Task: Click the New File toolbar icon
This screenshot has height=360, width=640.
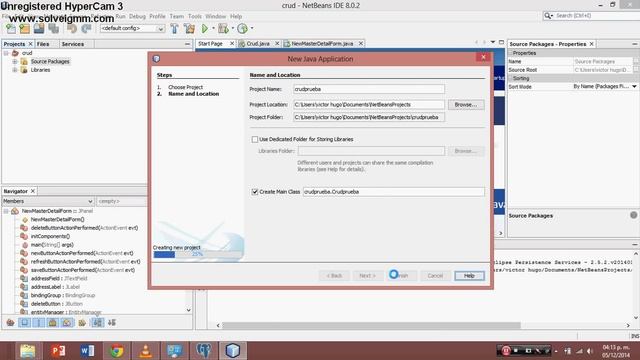Action: pyautogui.click(x=11, y=29)
